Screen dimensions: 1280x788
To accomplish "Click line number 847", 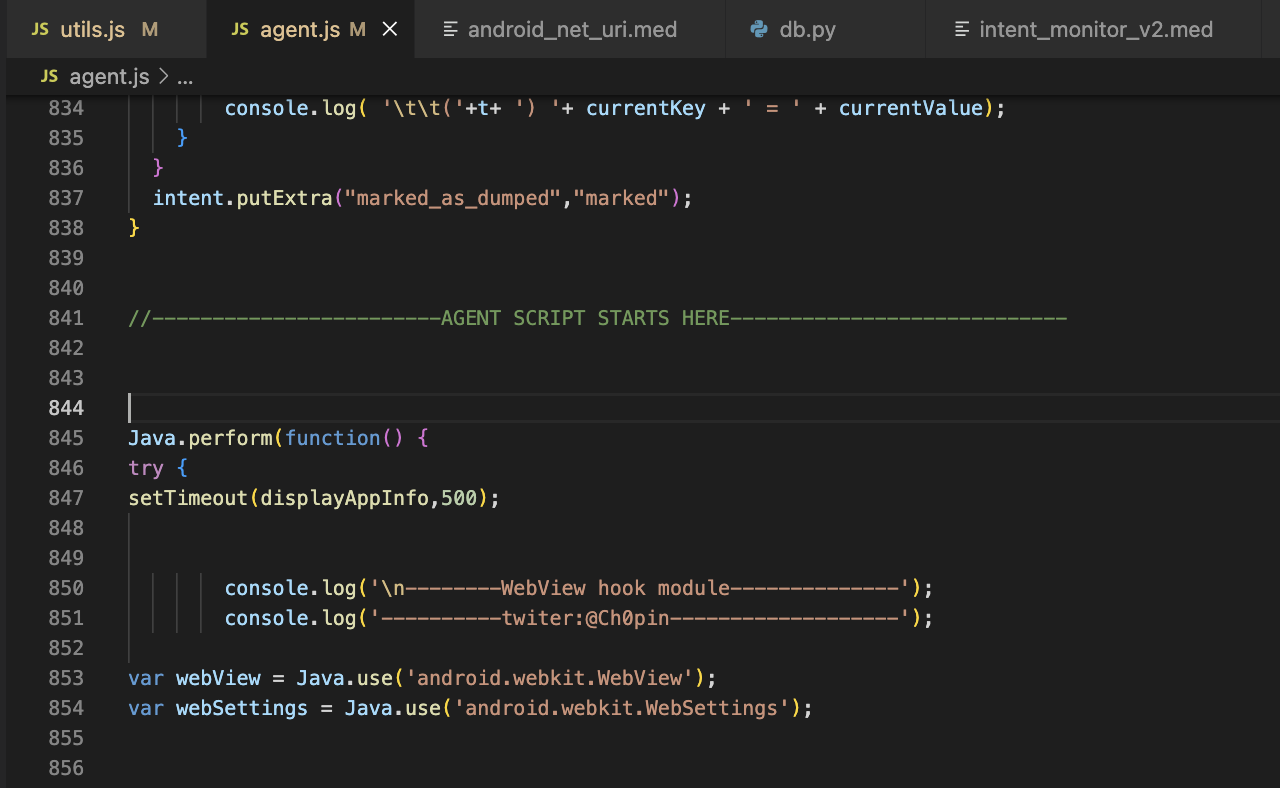I will [x=65, y=498].
